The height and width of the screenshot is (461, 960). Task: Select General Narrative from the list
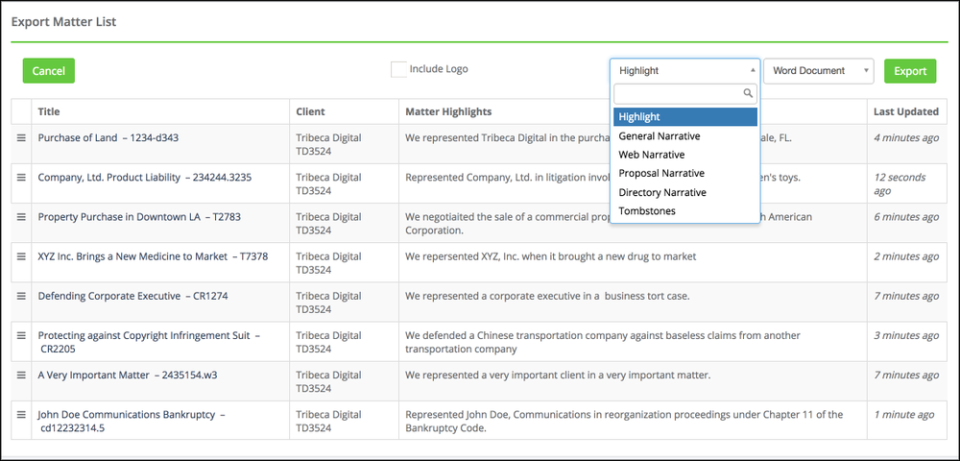(x=659, y=136)
